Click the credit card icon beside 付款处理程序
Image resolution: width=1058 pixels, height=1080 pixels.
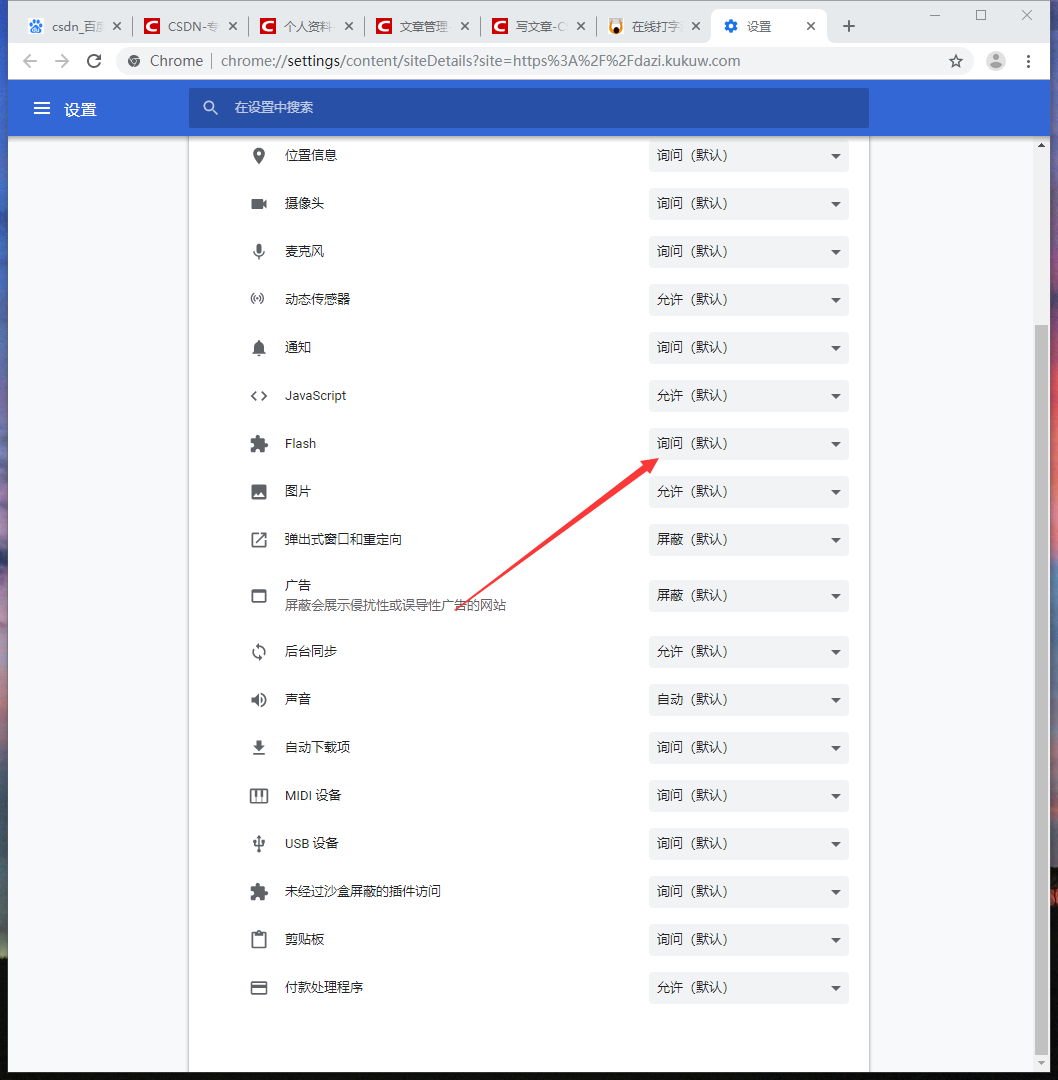(x=258, y=988)
